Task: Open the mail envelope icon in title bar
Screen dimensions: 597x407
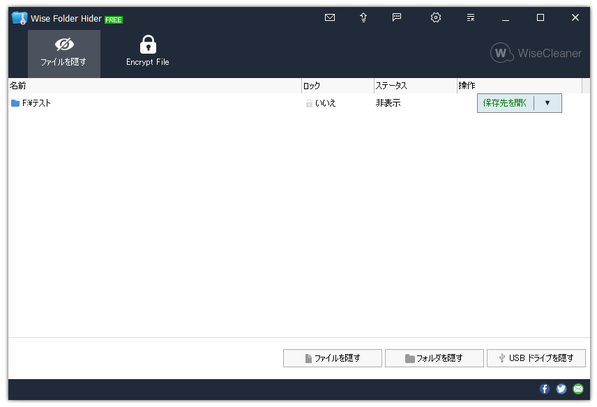Action: click(x=330, y=18)
